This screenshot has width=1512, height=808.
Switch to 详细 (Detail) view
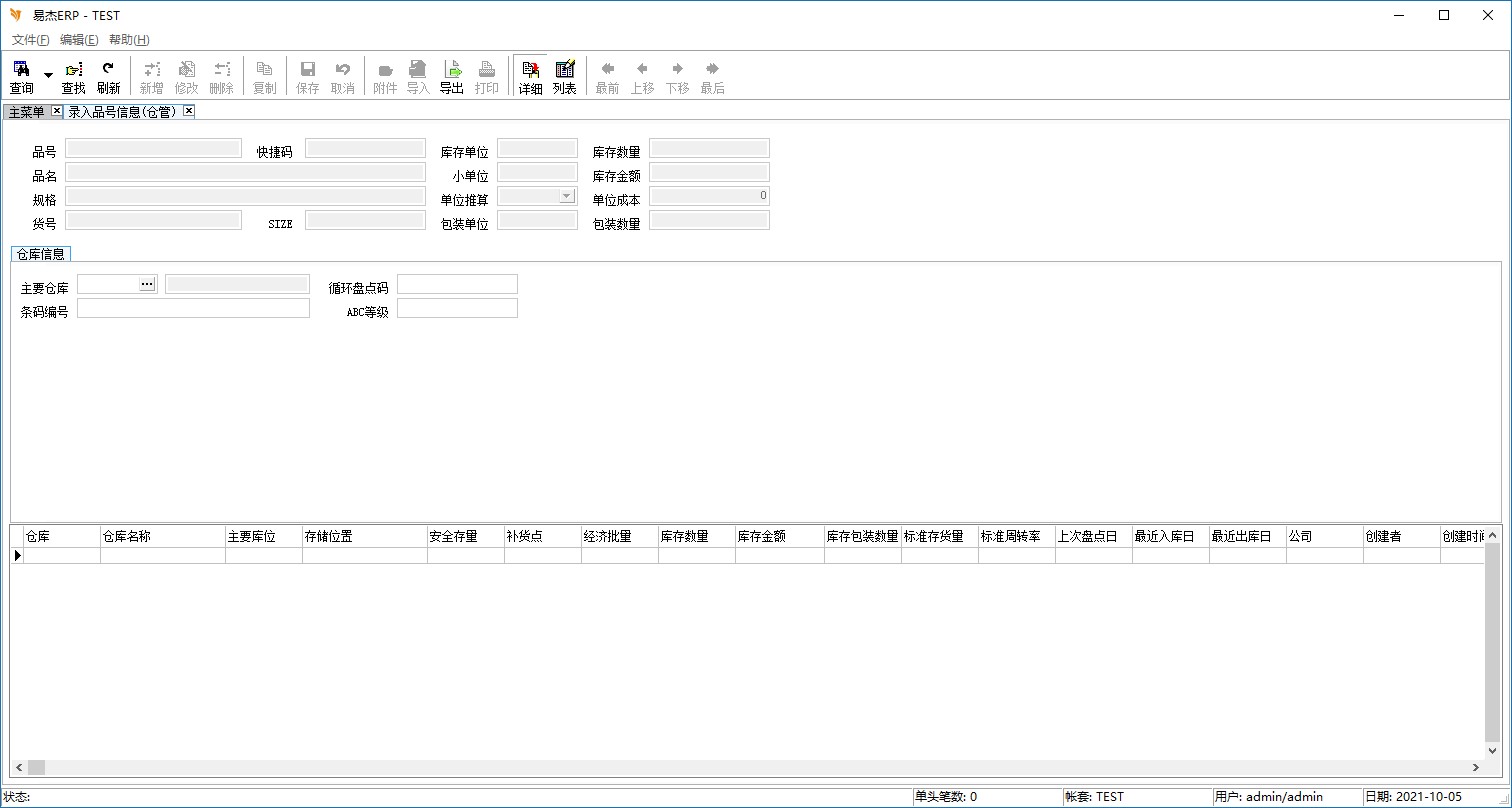point(530,77)
